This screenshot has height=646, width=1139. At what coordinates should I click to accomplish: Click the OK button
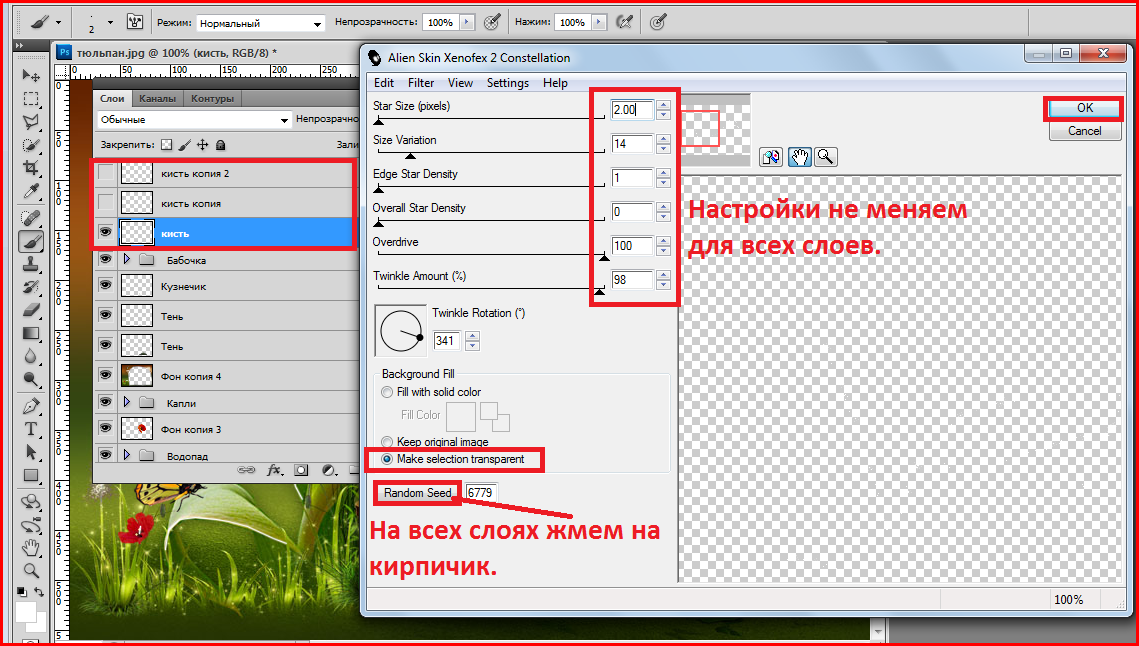[x=1085, y=108]
